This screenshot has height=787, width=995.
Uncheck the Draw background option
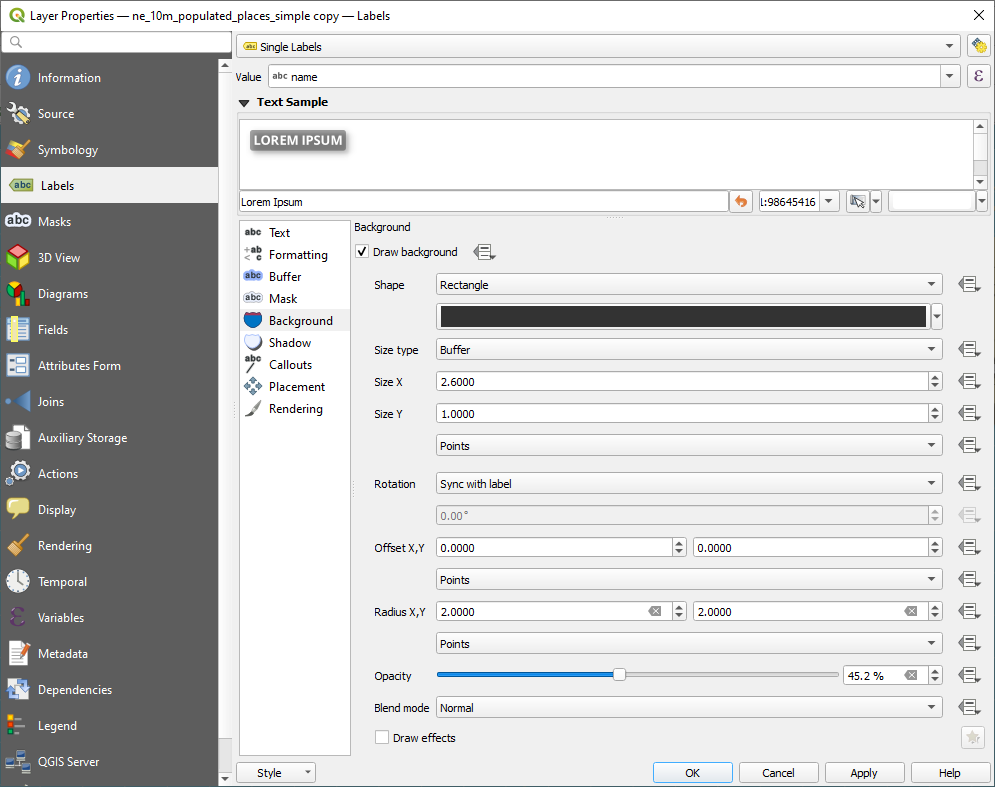pyautogui.click(x=361, y=252)
